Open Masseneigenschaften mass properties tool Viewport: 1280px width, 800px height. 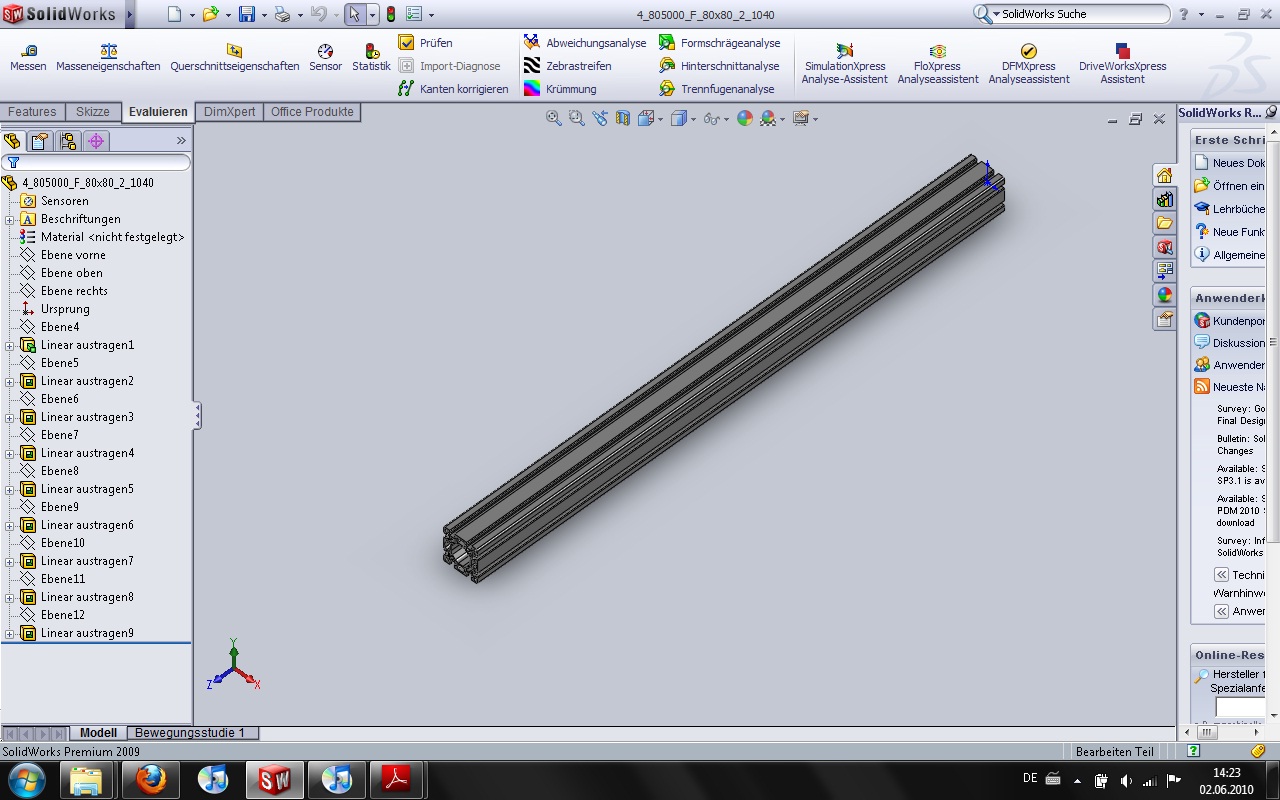coord(108,58)
